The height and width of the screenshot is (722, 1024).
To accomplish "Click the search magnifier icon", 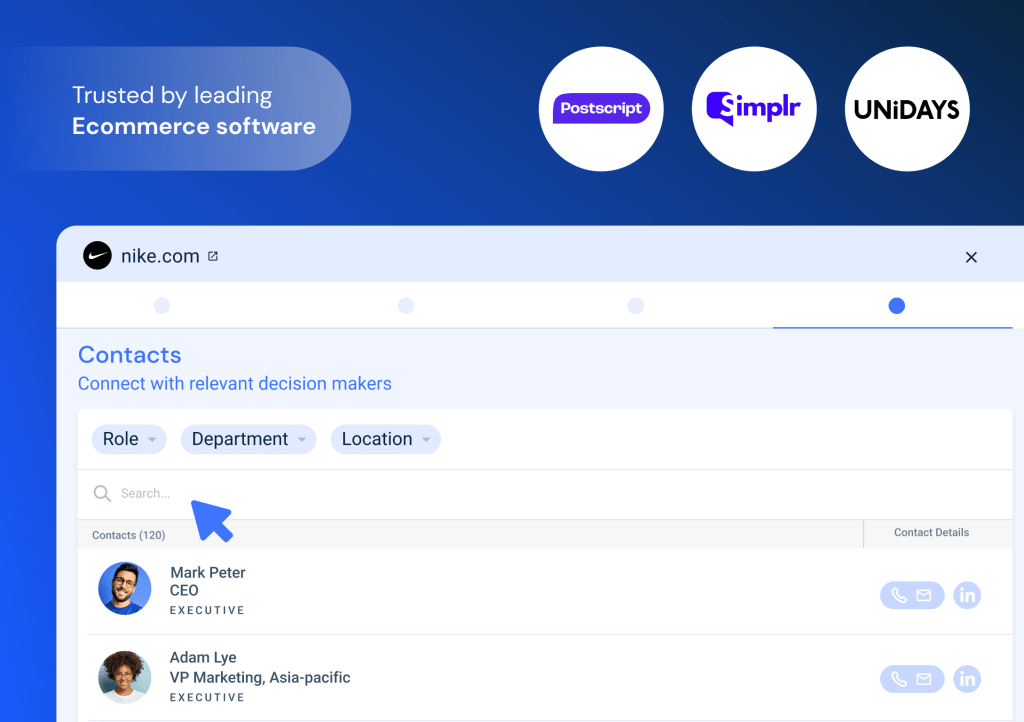I will point(102,494).
